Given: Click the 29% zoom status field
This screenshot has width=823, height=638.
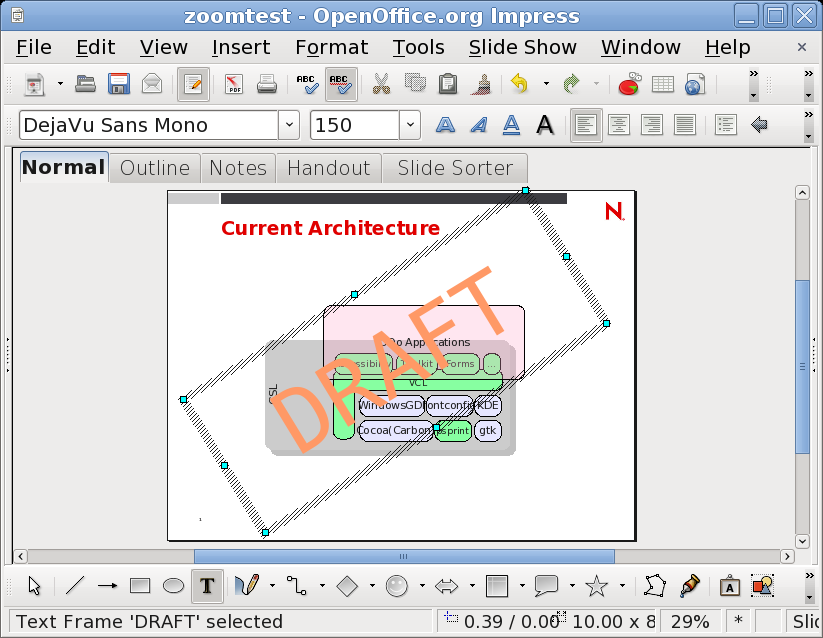Looking at the screenshot, I should point(690,621).
